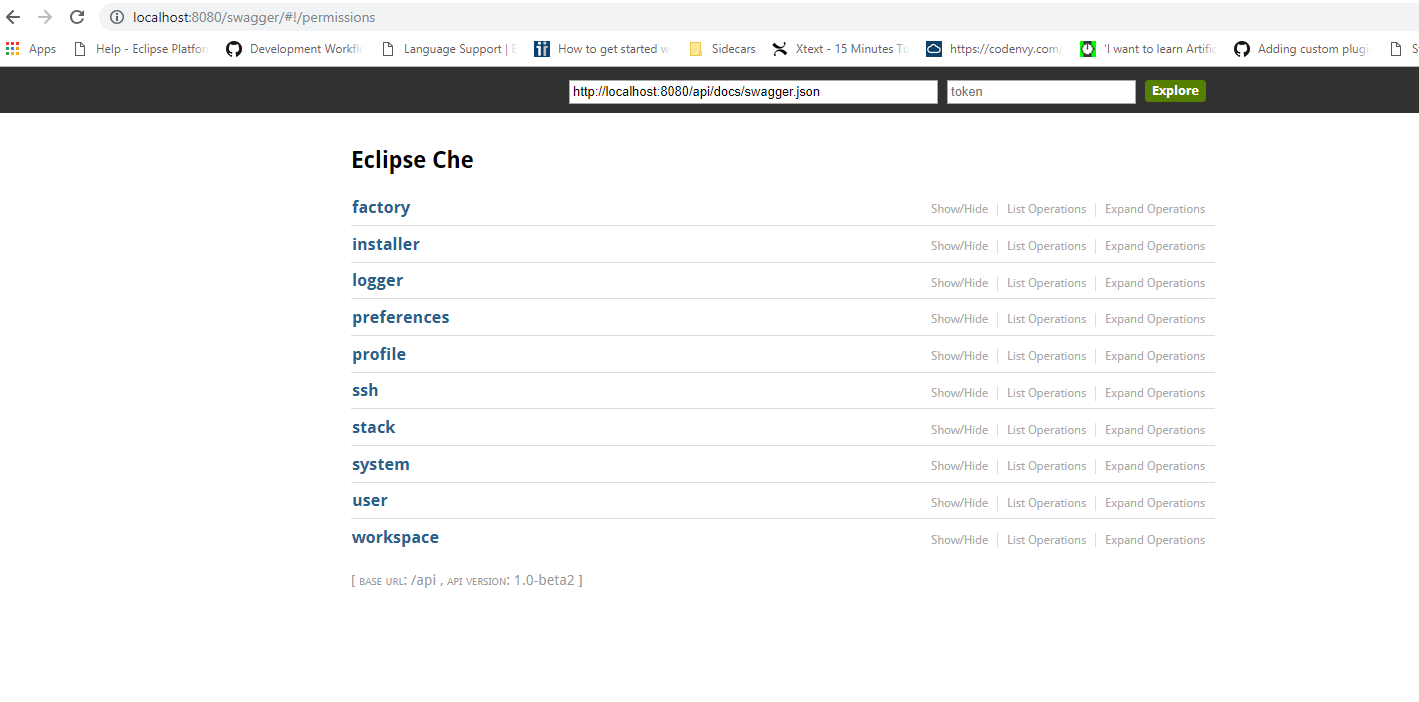Image resolution: width=1419 pixels, height=702 pixels.
Task: Open the Development Workflow GitHub bookmark
Action: [294, 48]
